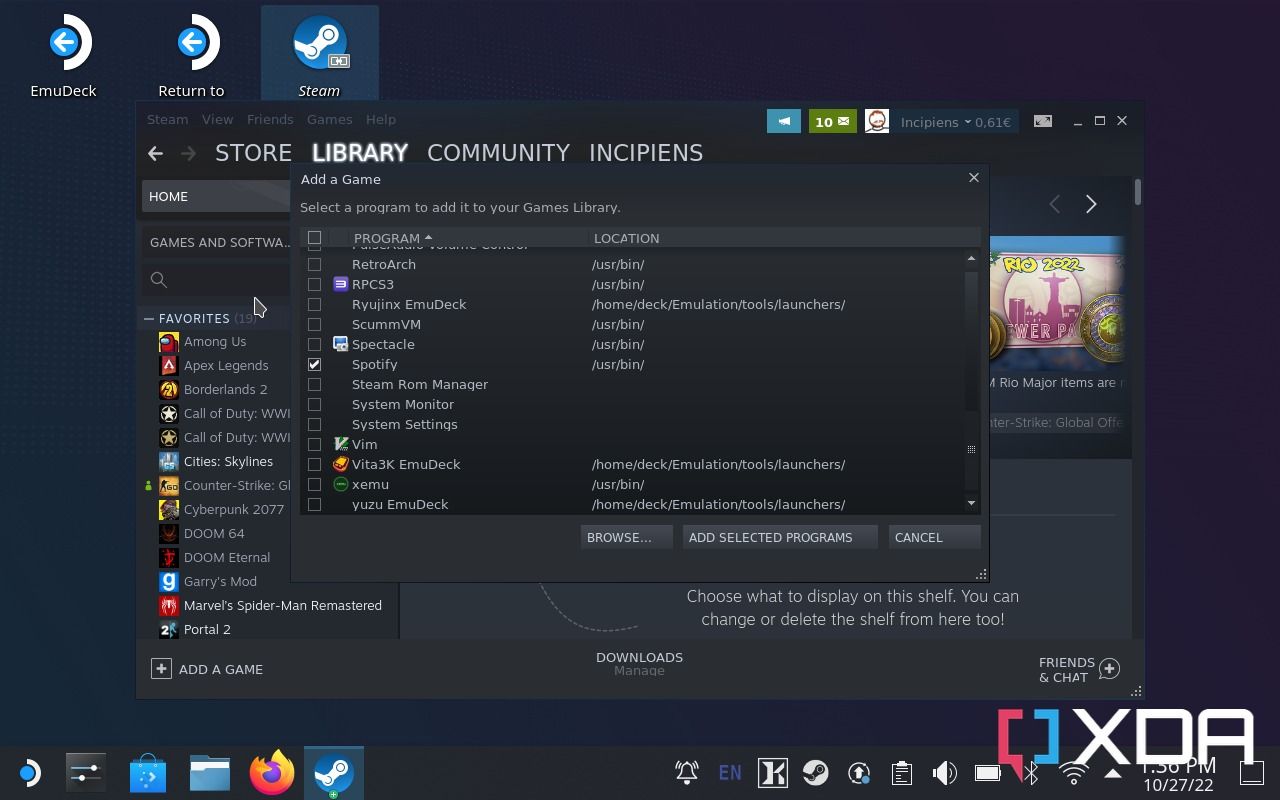This screenshot has height=800, width=1280.
Task: Cancel the Add a Game dialog
Action: pyautogui.click(x=934, y=537)
